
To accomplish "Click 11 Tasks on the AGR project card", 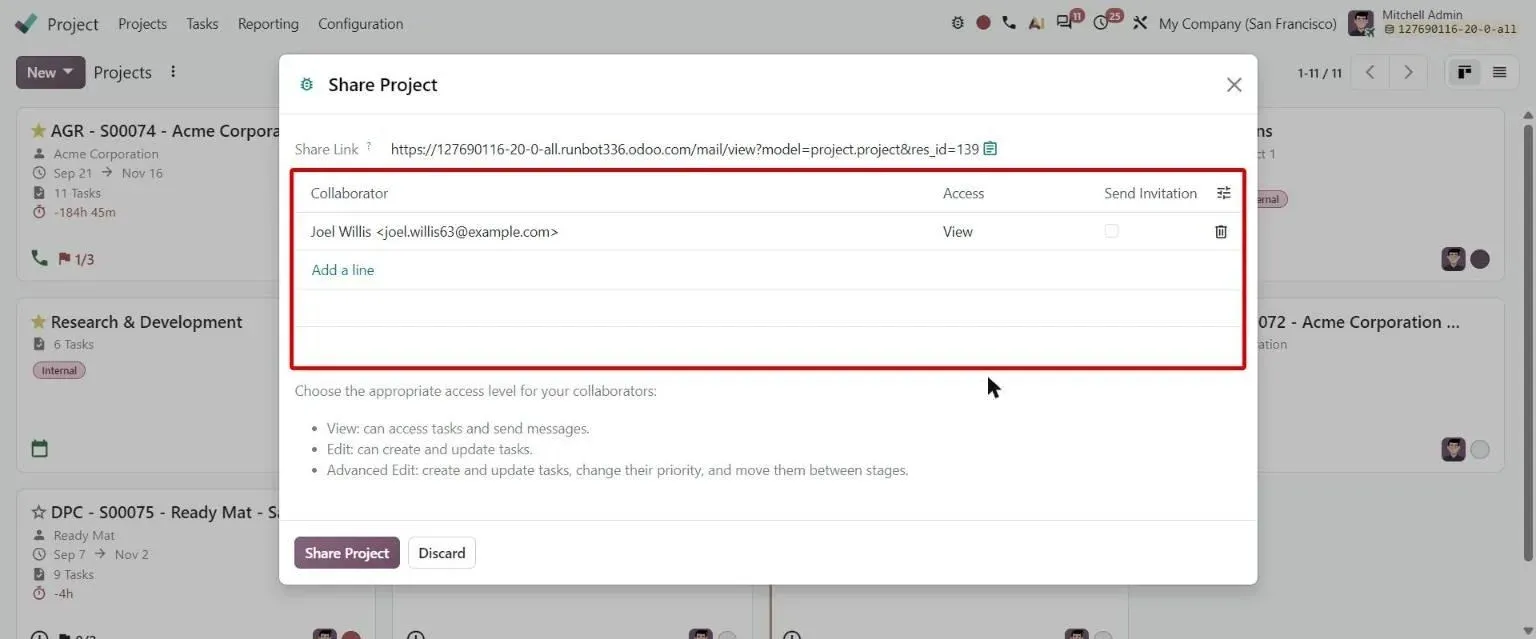I will [x=77, y=193].
